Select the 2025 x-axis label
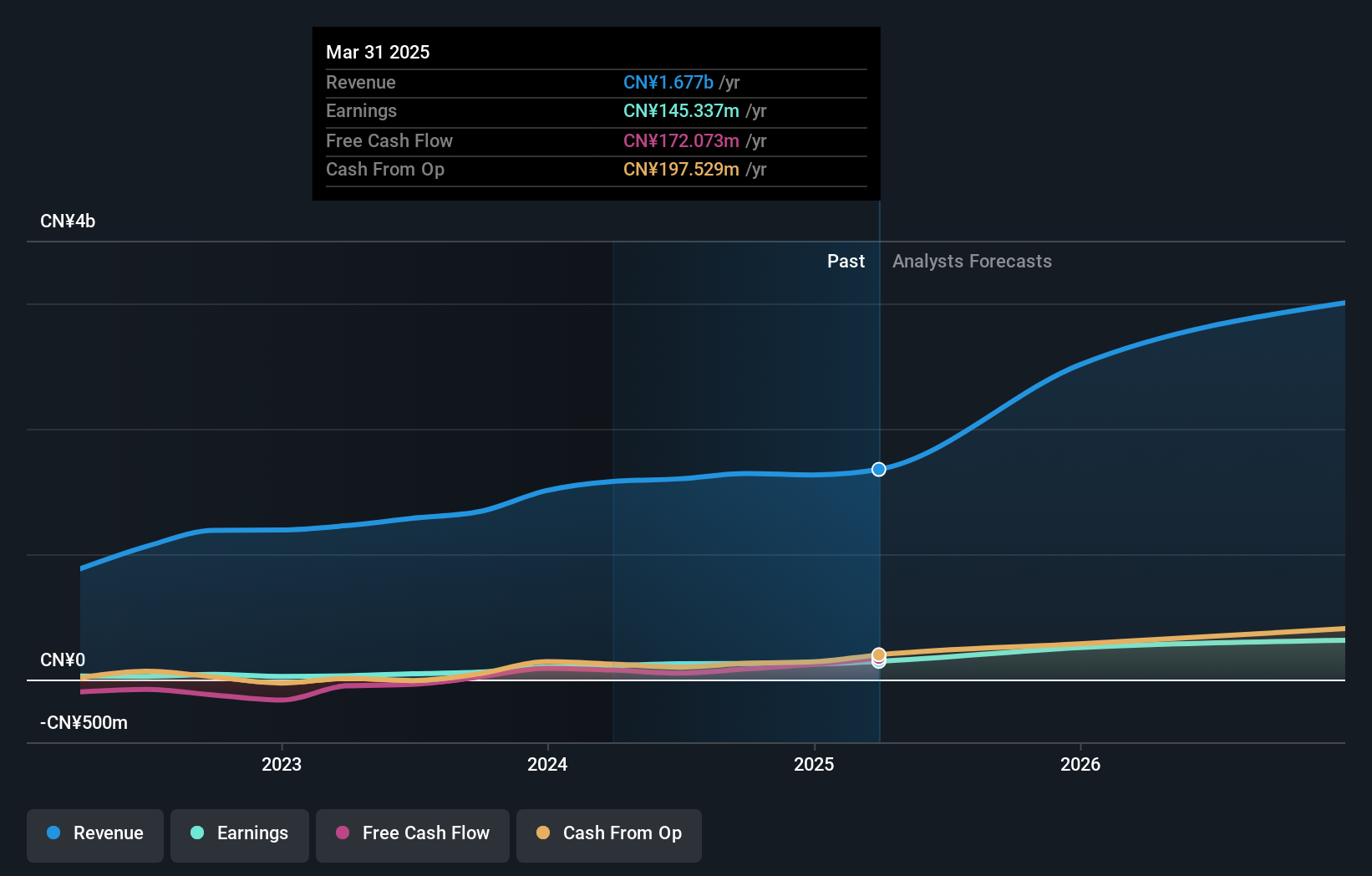The height and width of the screenshot is (876, 1372). point(814,764)
